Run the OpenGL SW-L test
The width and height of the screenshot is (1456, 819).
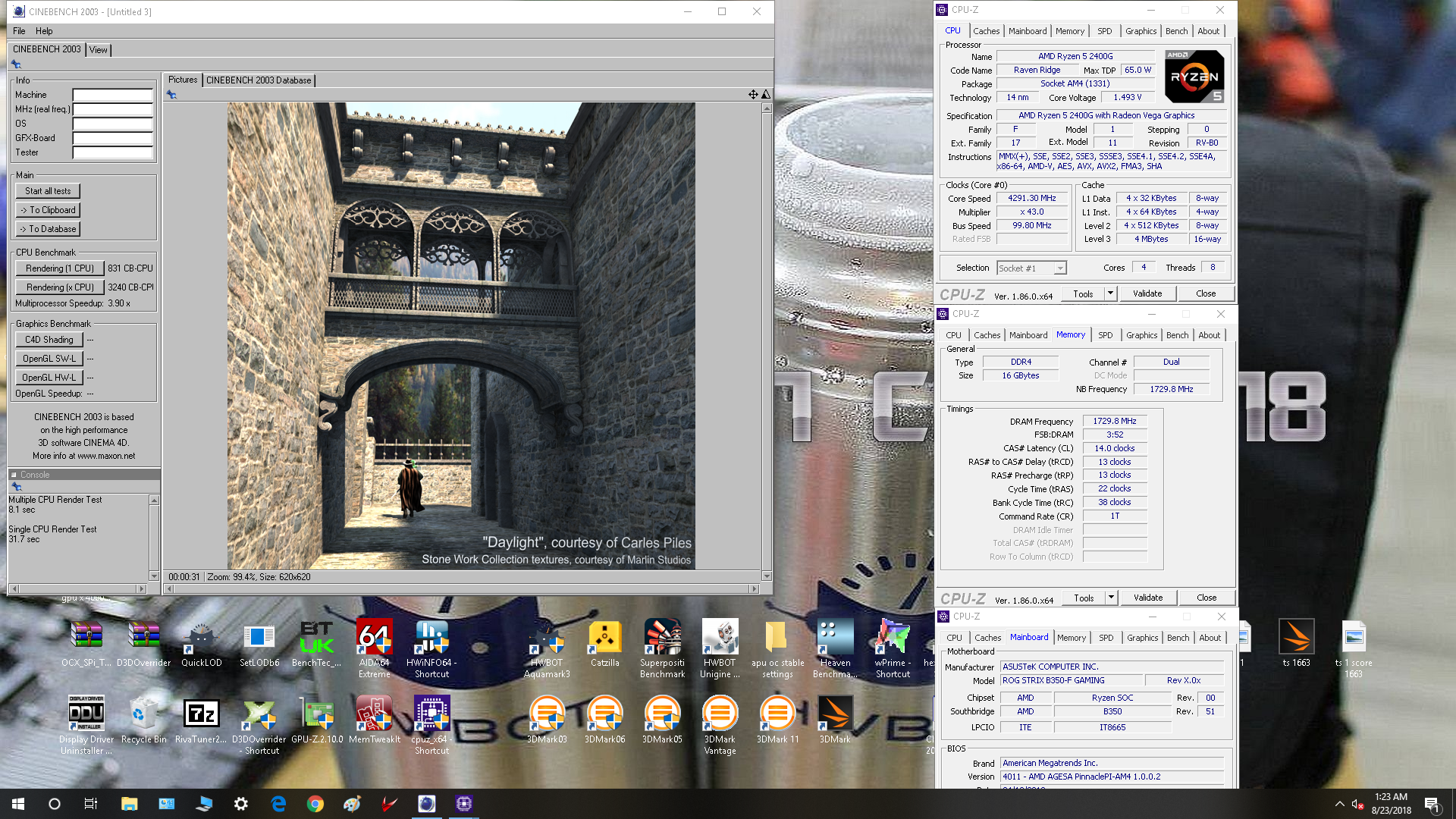[49, 359]
